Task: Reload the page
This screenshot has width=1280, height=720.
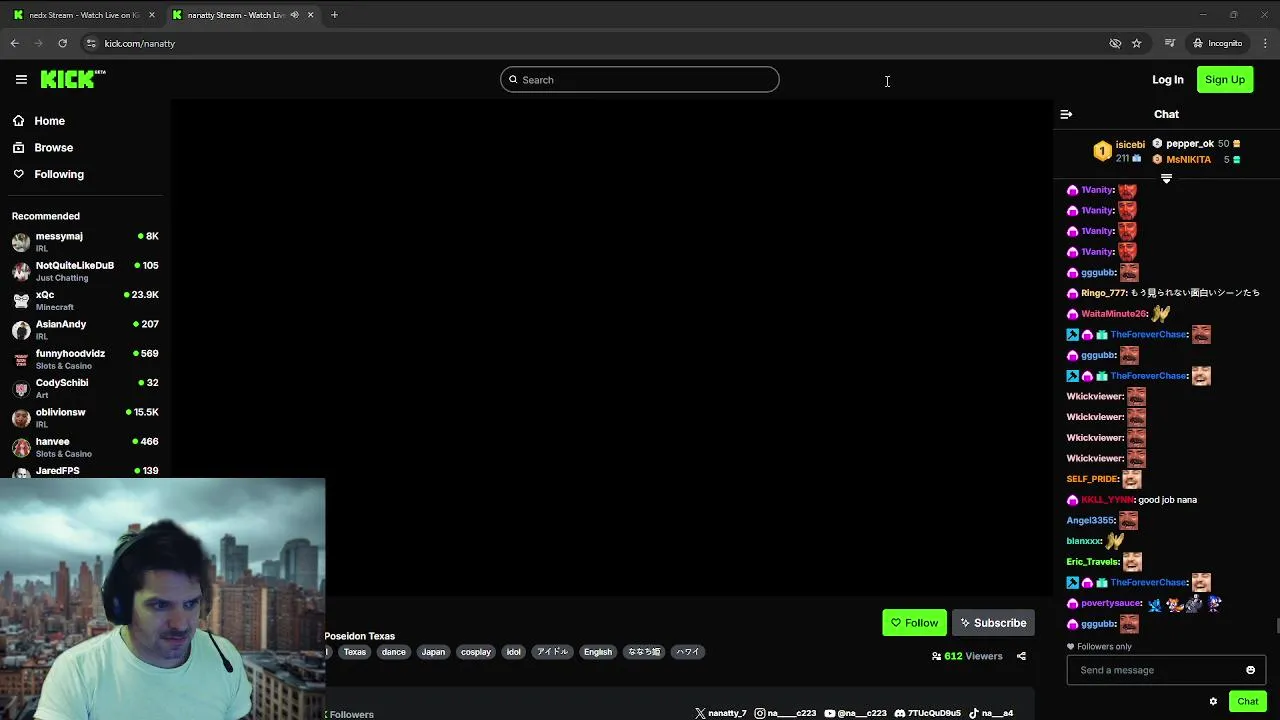Action: [x=62, y=43]
